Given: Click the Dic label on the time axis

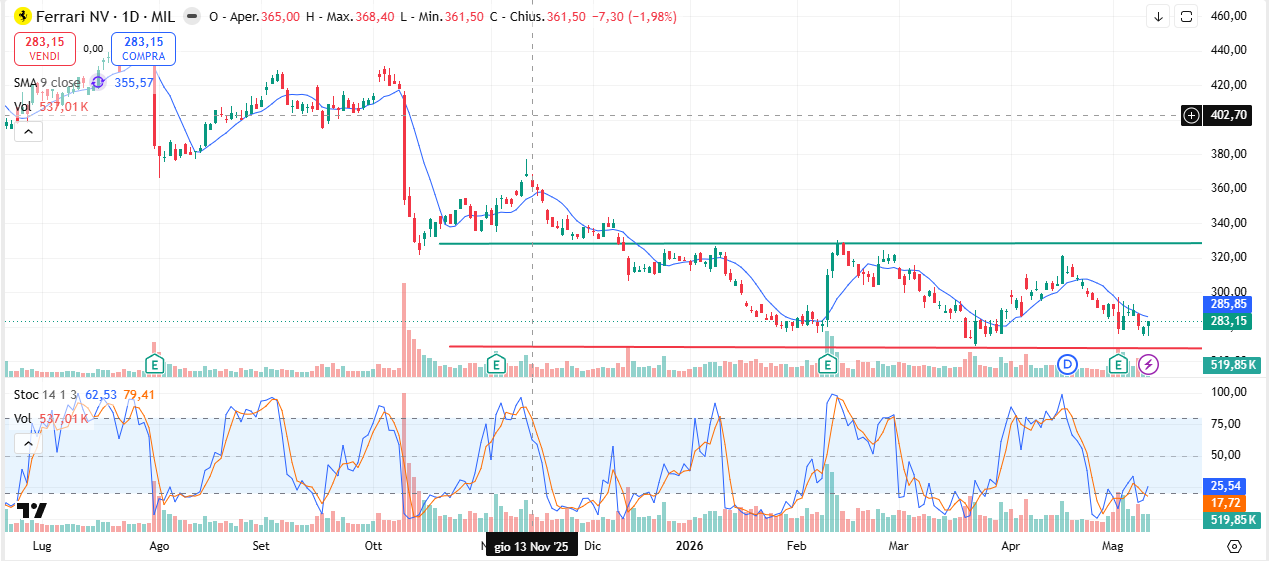Looking at the screenshot, I should coord(593,546).
